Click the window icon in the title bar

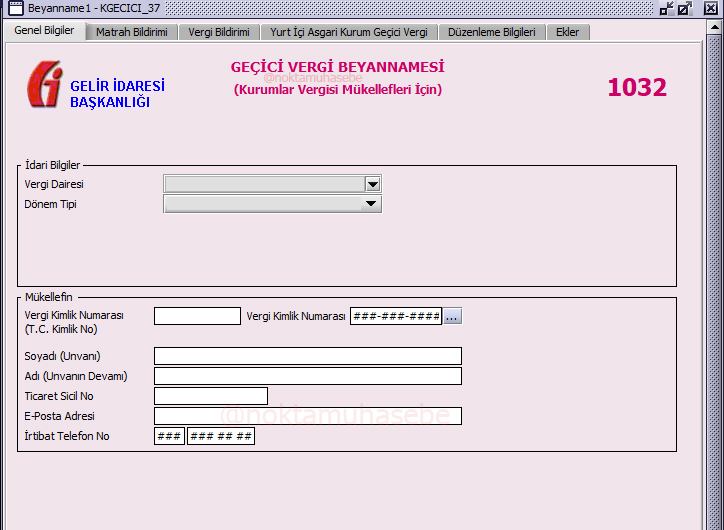[15, 8]
